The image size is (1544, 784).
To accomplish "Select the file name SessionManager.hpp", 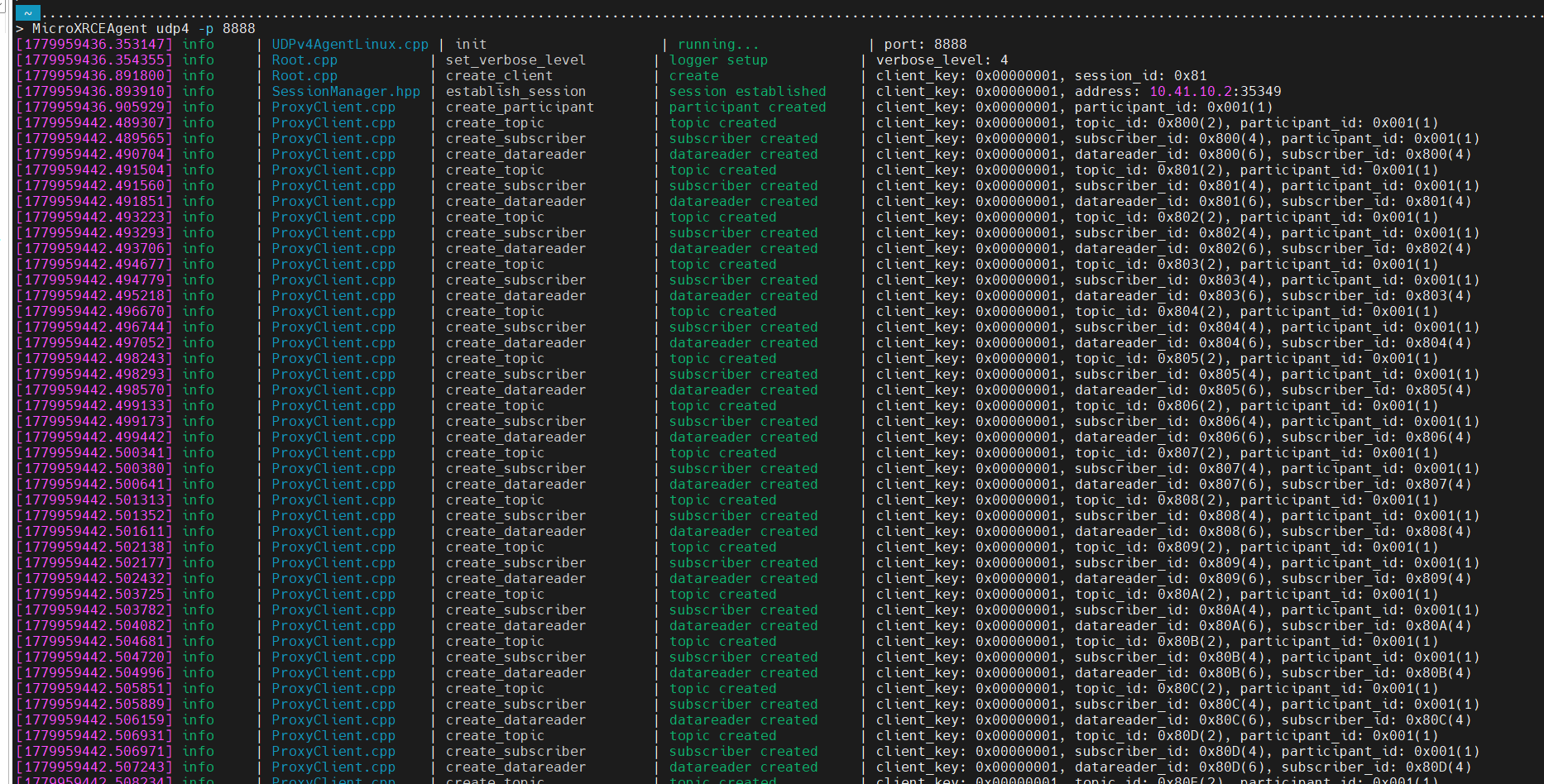I will coord(346,91).
